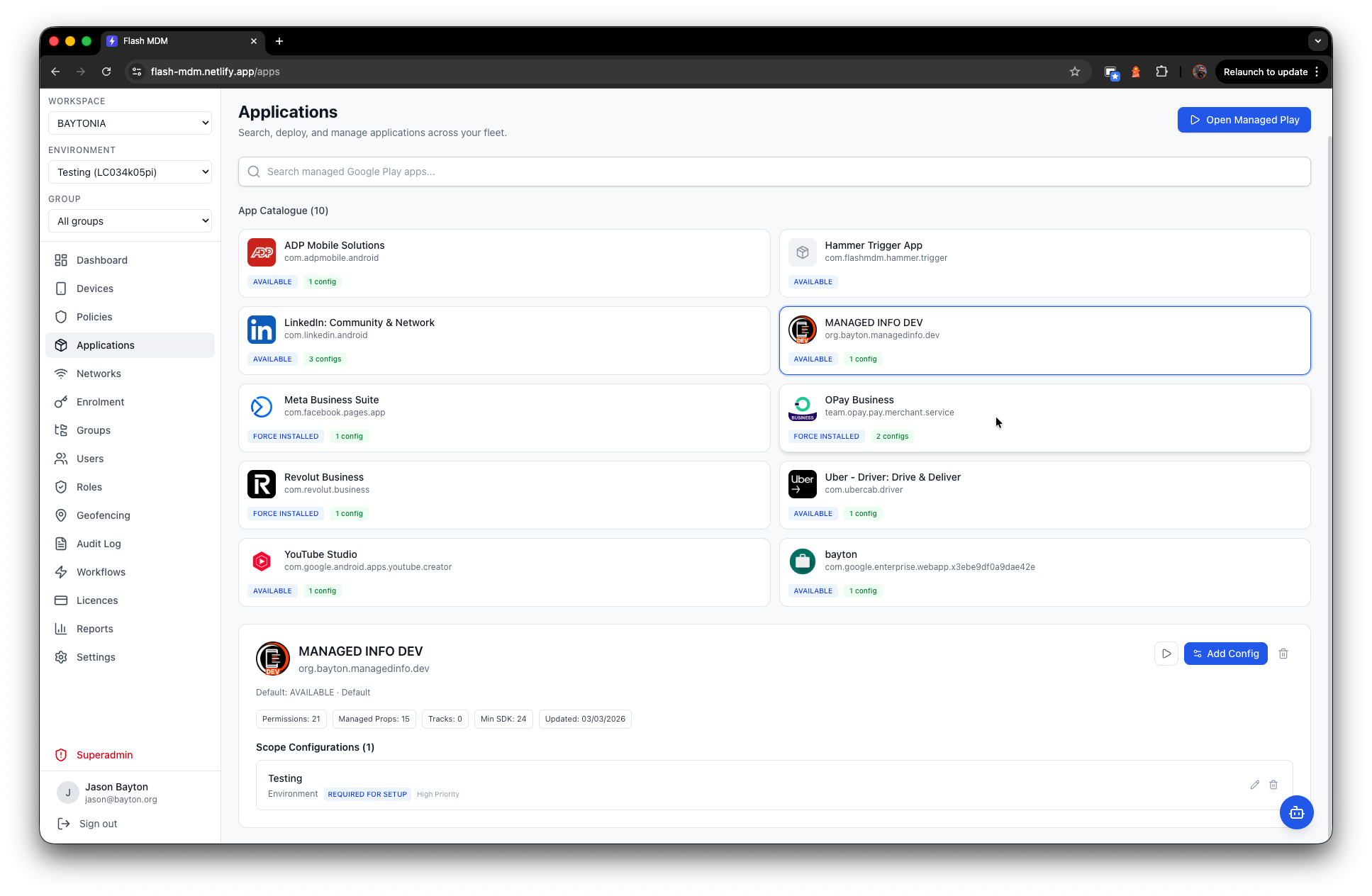The height and width of the screenshot is (896, 1372).
Task: Bookmark this page with the star icon
Action: tap(1074, 72)
